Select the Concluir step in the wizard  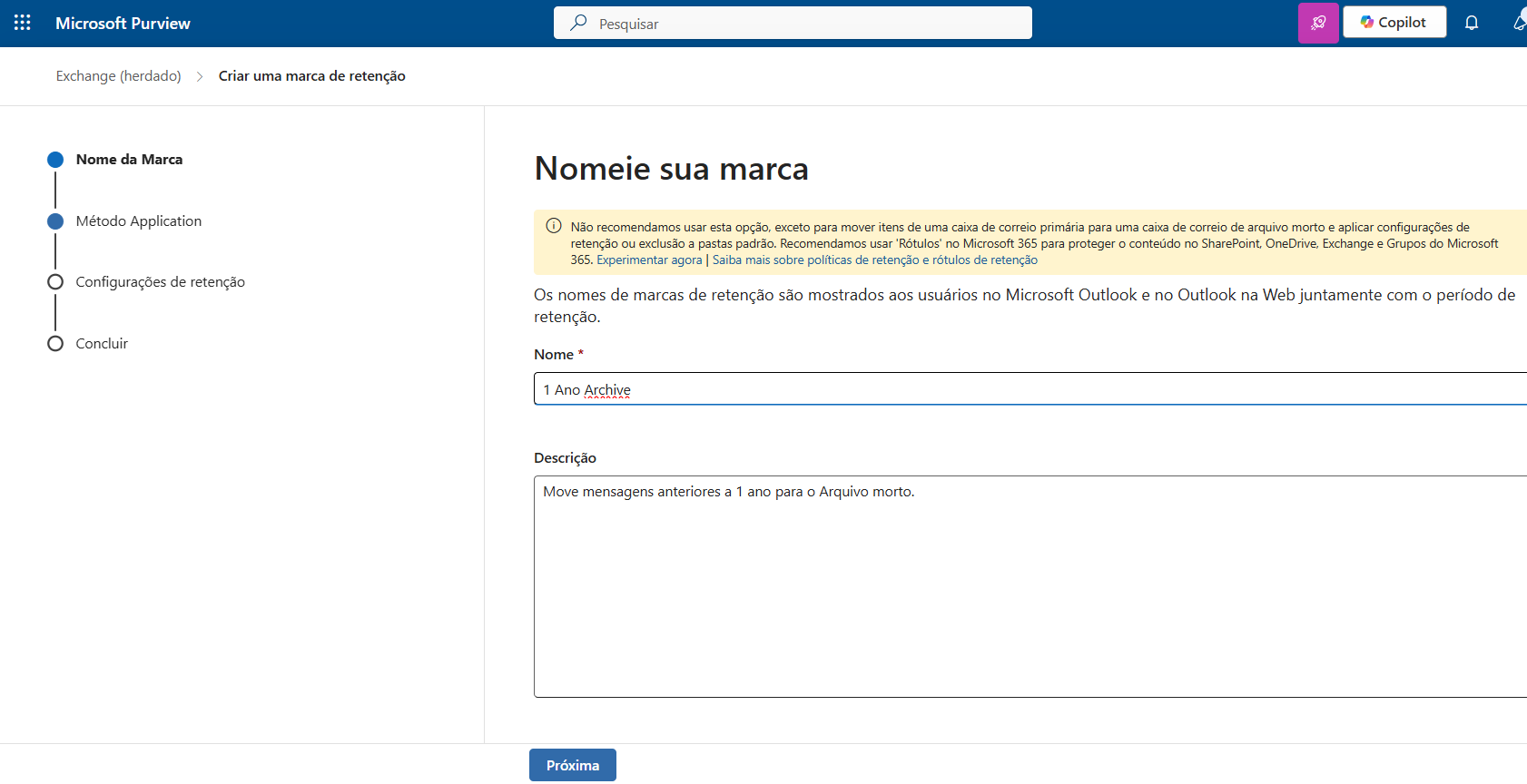click(102, 344)
